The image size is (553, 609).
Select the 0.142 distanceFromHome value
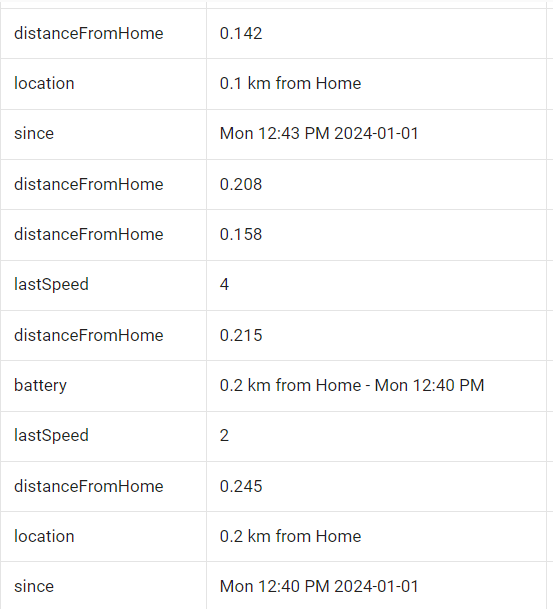[x=241, y=33]
